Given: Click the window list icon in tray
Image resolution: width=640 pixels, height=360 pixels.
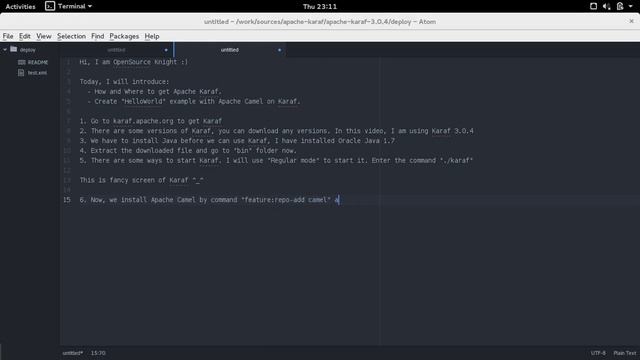Looking at the screenshot, I should 593,6.
